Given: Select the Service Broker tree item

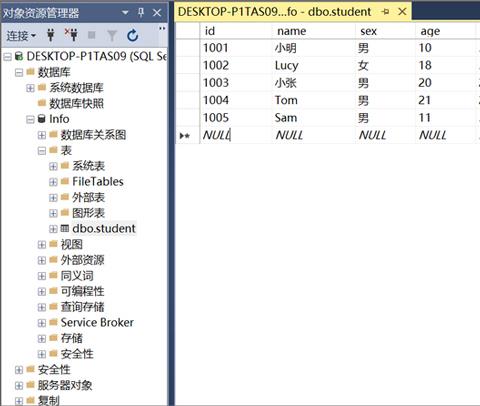Looking at the screenshot, I should pyautogui.click(x=97, y=323).
